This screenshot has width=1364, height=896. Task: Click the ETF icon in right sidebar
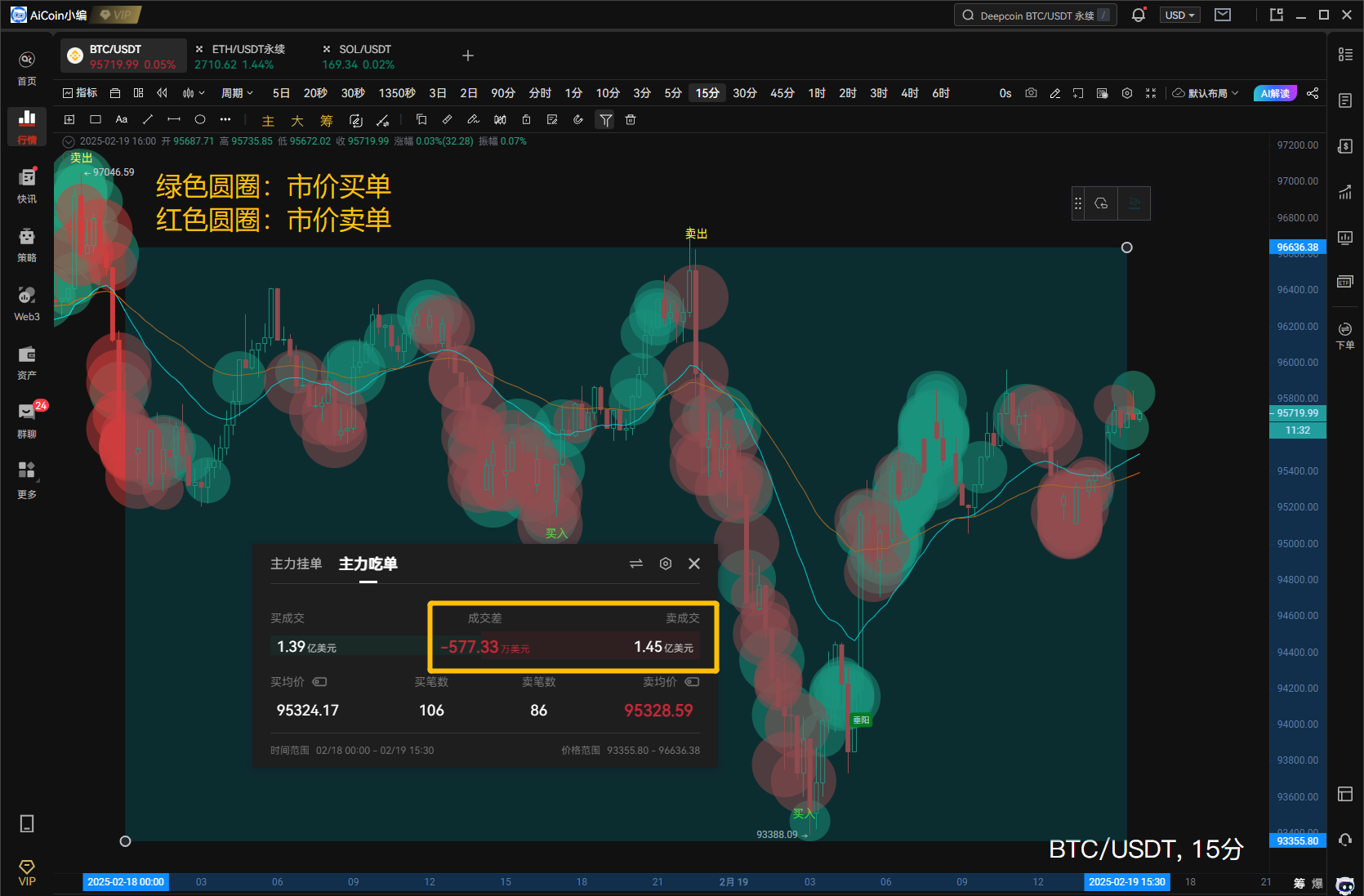1345,282
